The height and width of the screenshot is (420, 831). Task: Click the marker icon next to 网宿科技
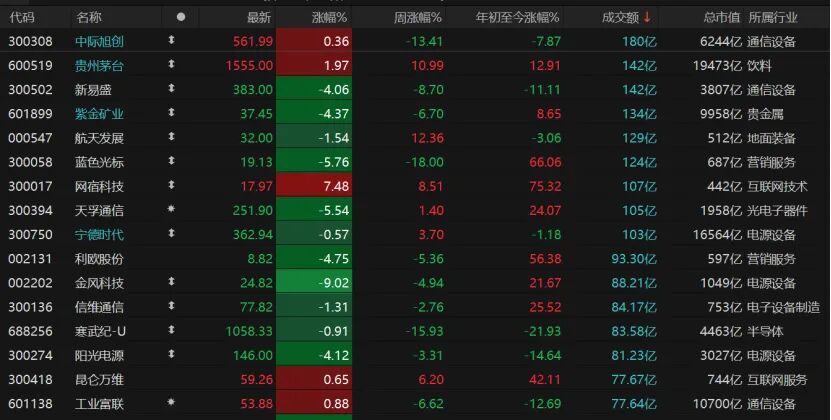click(171, 186)
